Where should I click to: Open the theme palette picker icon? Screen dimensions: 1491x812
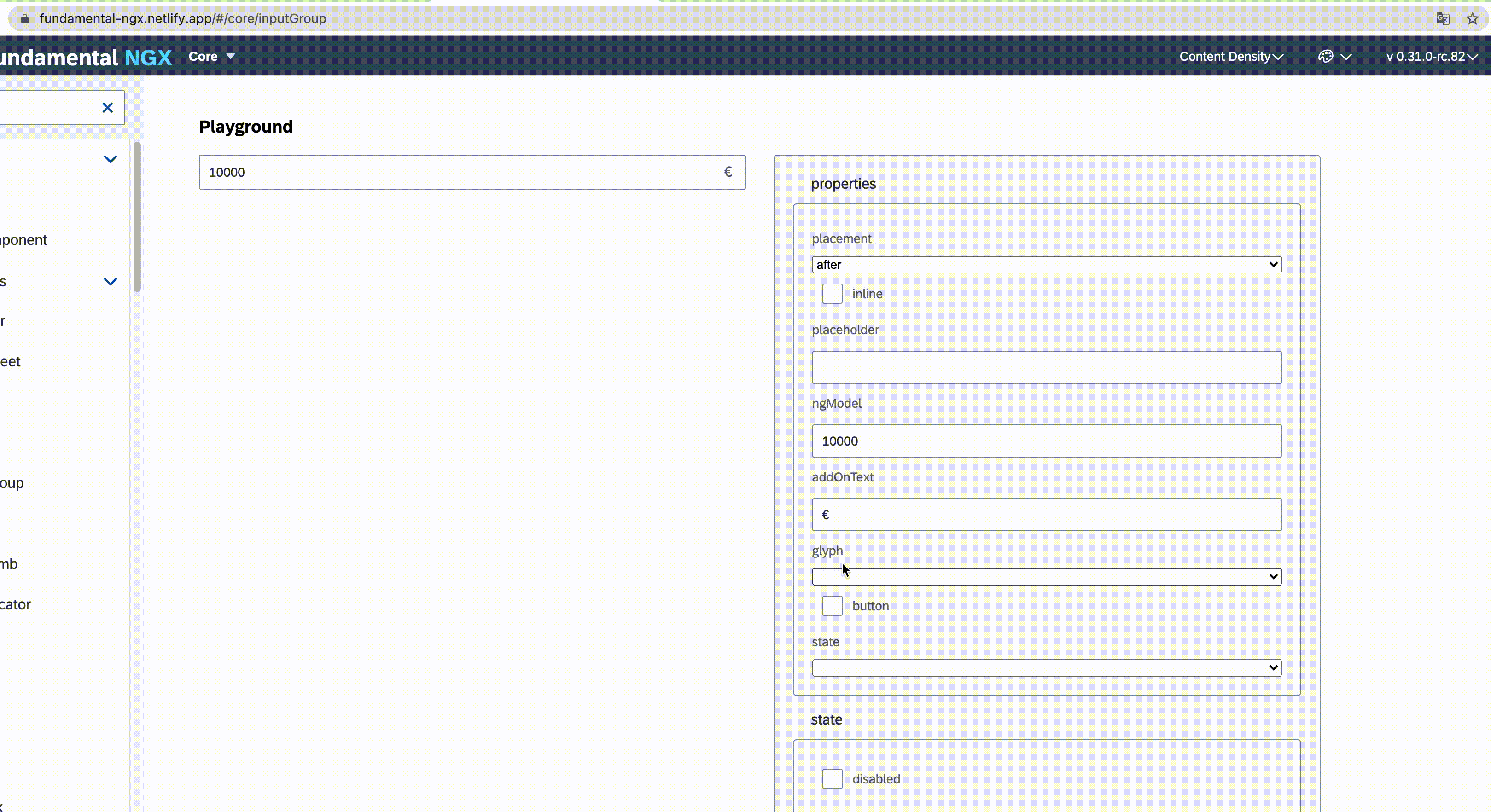click(1326, 56)
